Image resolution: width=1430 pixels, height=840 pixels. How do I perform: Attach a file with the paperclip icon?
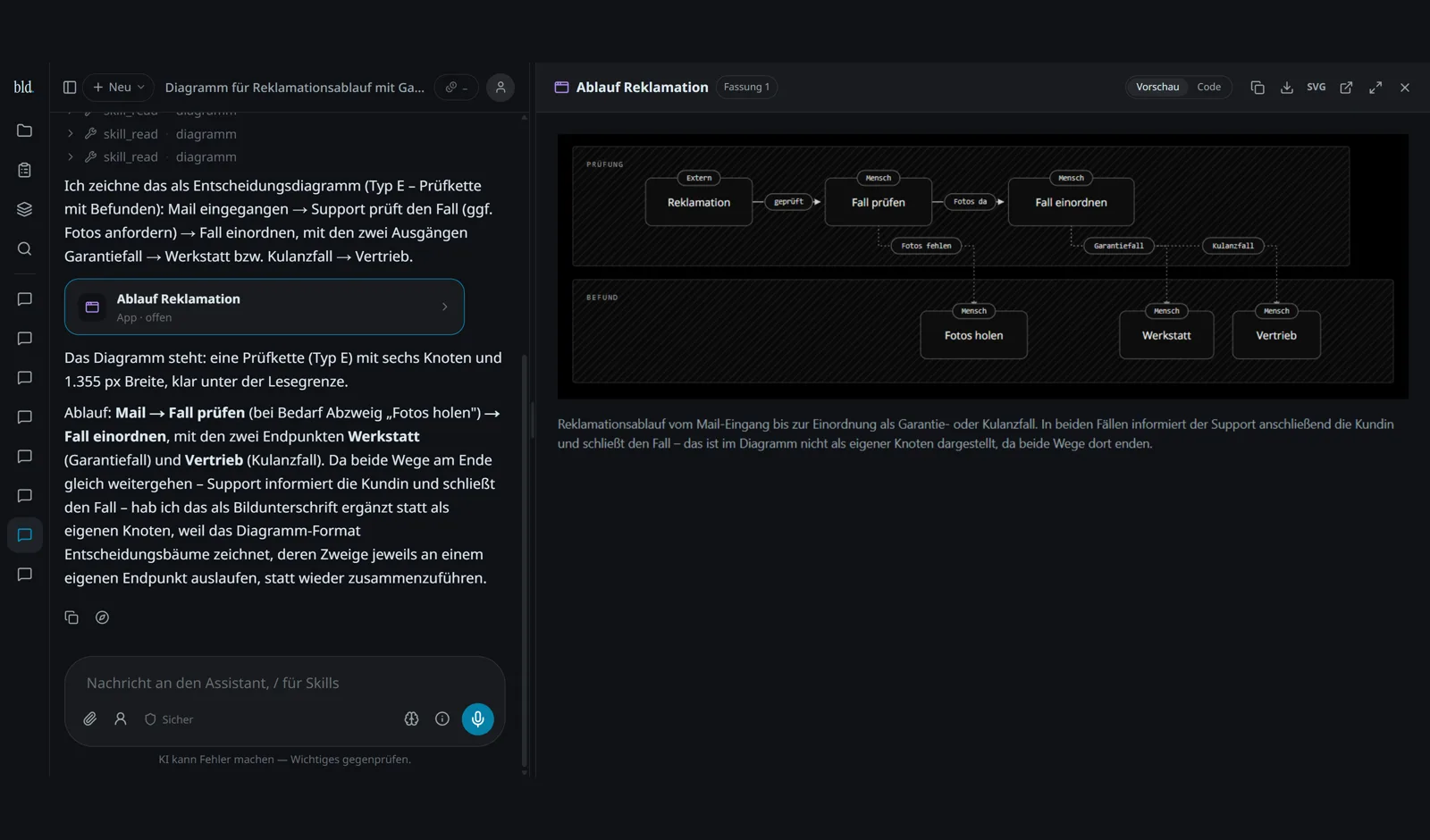click(90, 718)
